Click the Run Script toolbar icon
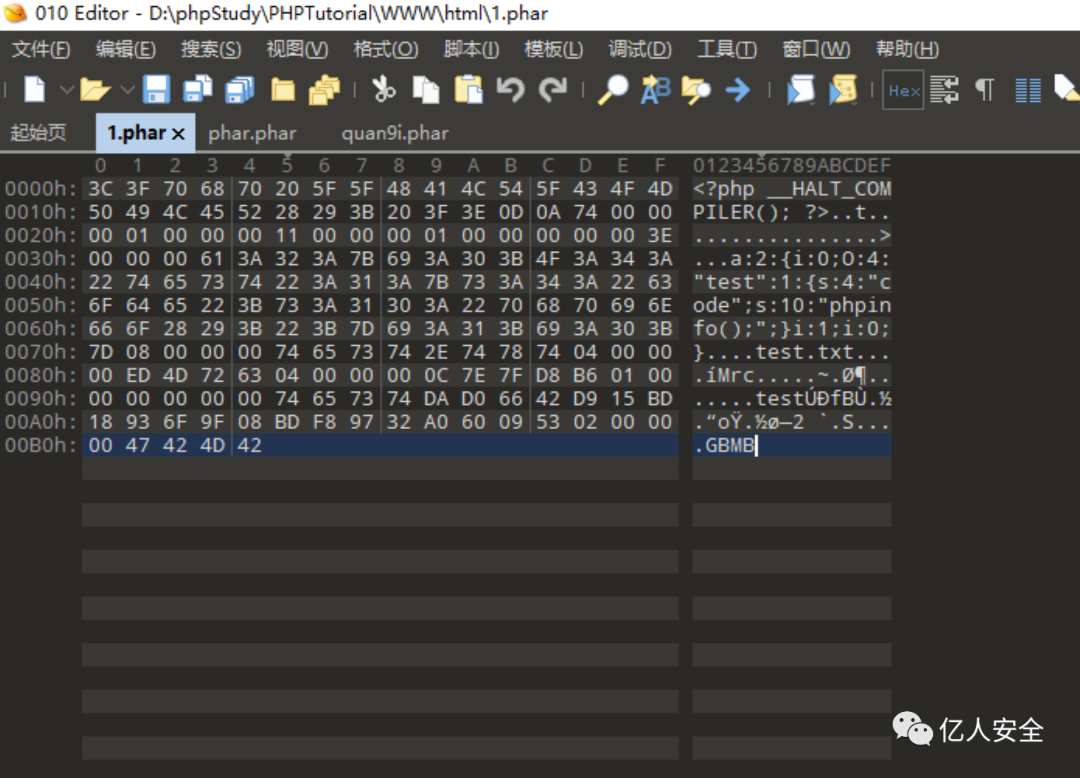 click(800, 90)
